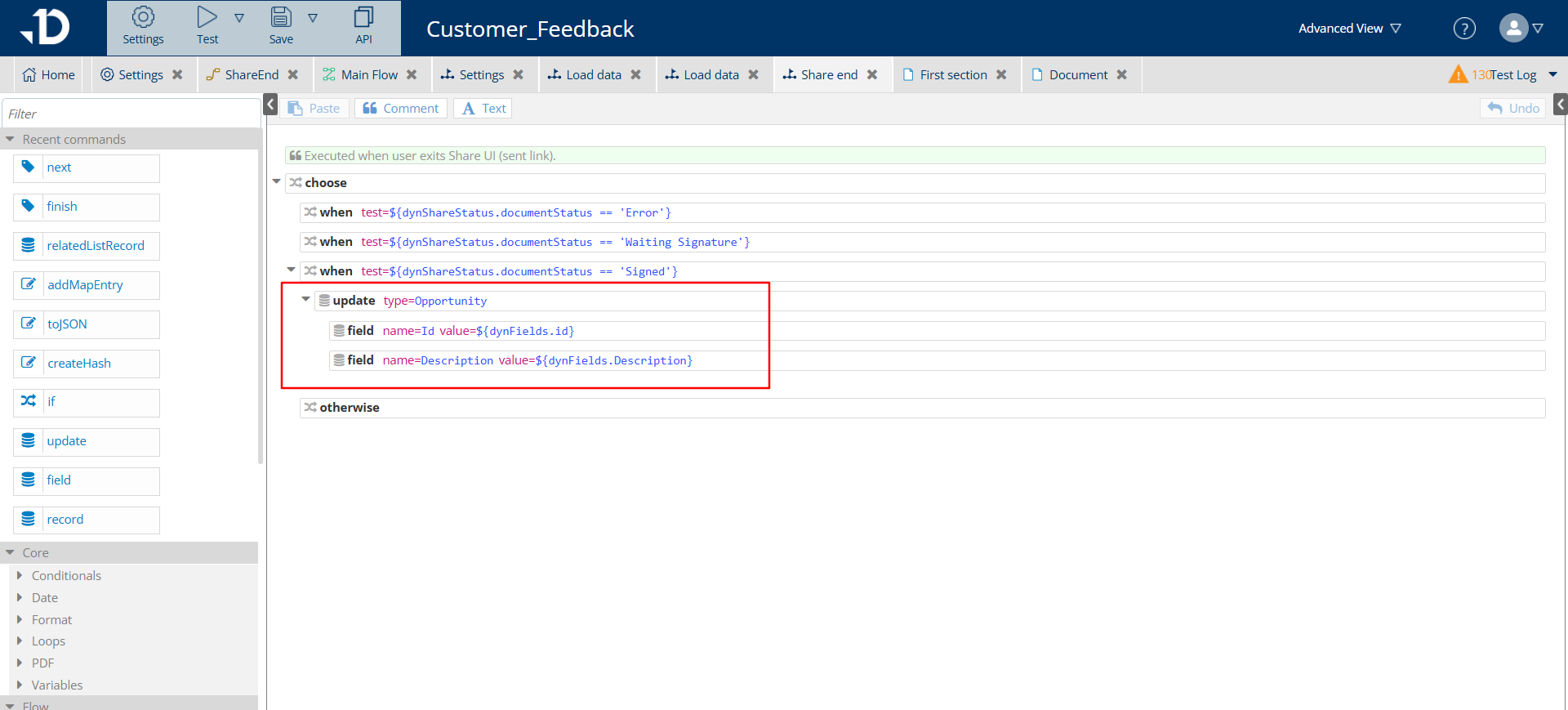Click the createHash command label
Image resolution: width=1568 pixels, height=710 pixels.
coord(79,363)
